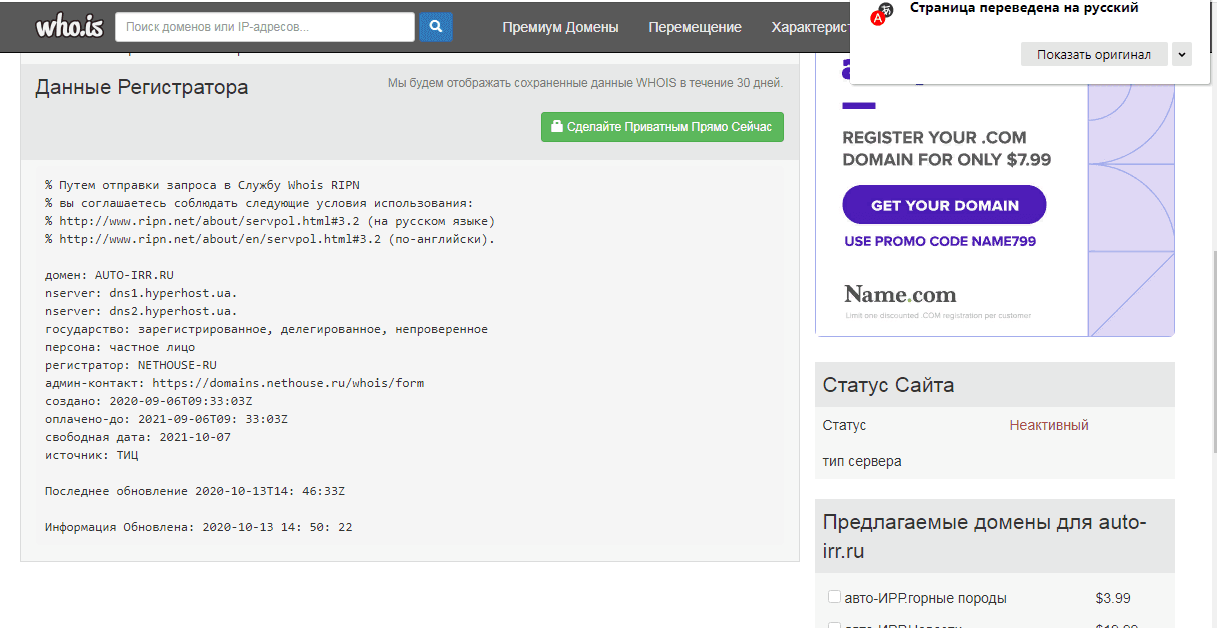
Task: Open Перемещение menu item
Action: (694, 27)
